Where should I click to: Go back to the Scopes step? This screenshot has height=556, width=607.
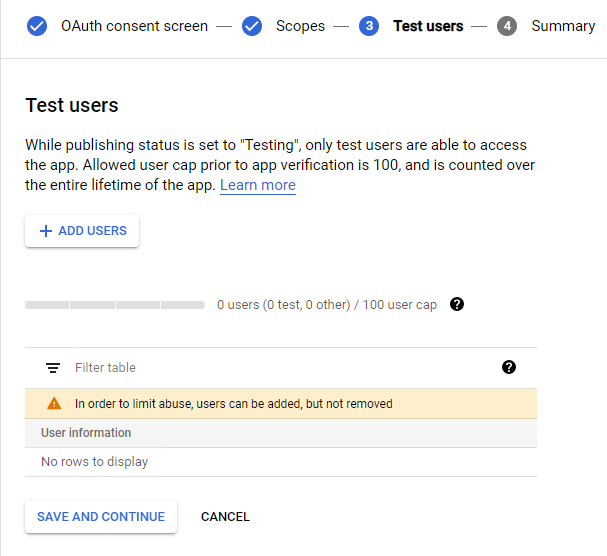(x=300, y=26)
